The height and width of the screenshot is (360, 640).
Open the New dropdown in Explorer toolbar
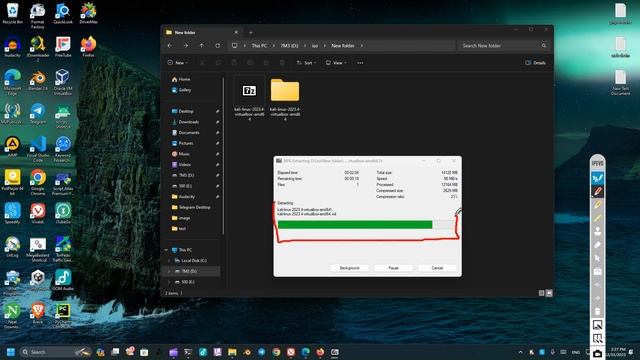coord(178,63)
